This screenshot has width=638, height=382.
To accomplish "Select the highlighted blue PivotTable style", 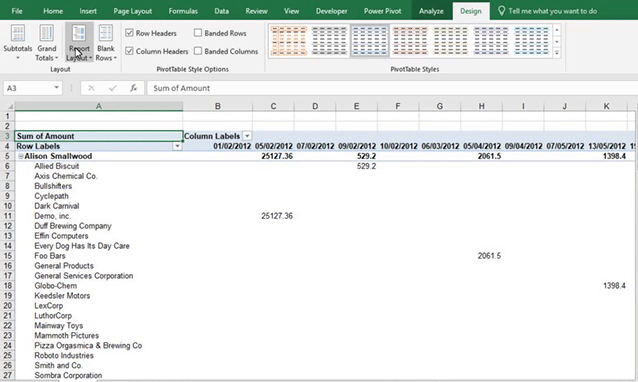I will click(x=370, y=41).
